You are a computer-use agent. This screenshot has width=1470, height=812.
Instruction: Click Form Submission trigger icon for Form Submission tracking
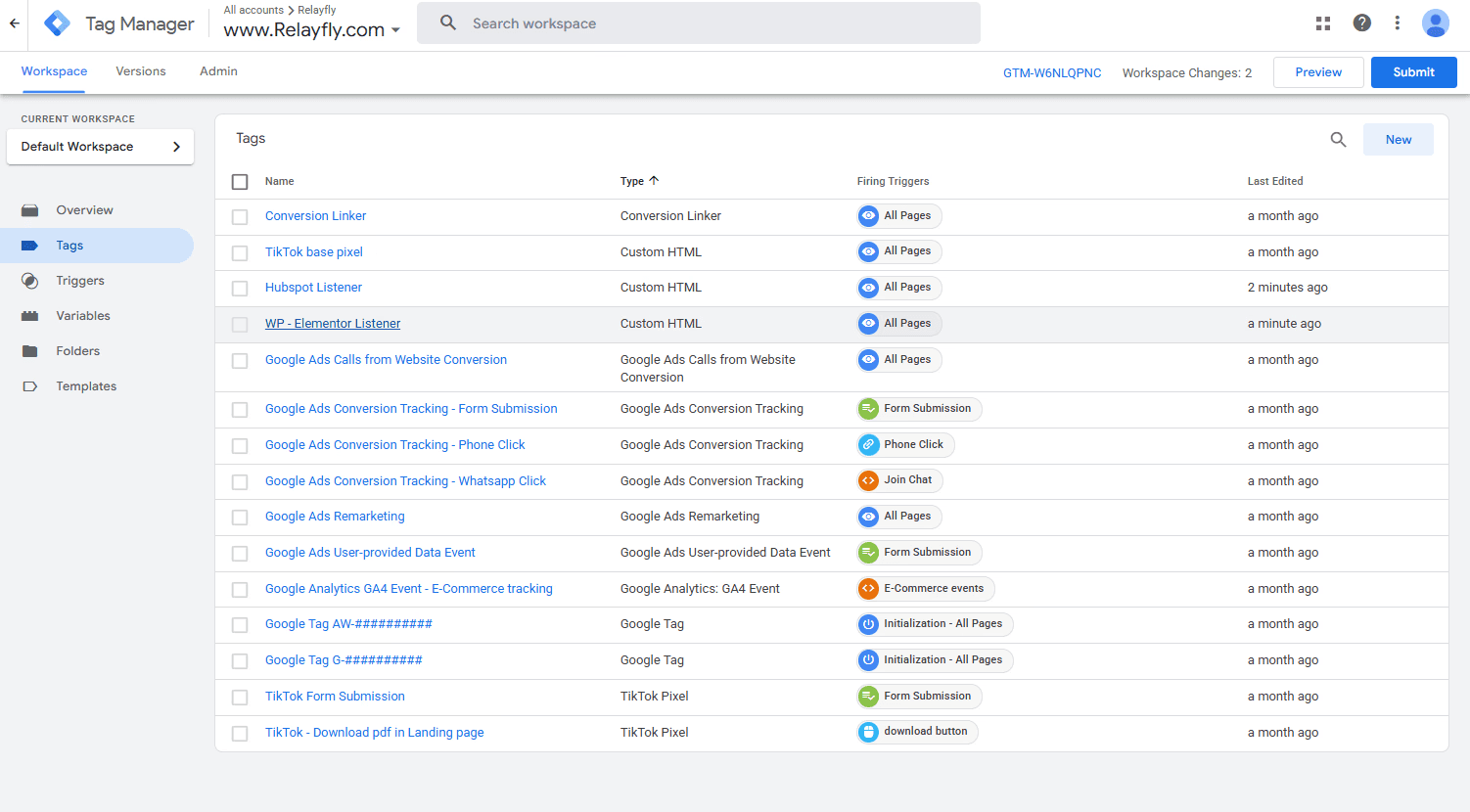[868, 409]
